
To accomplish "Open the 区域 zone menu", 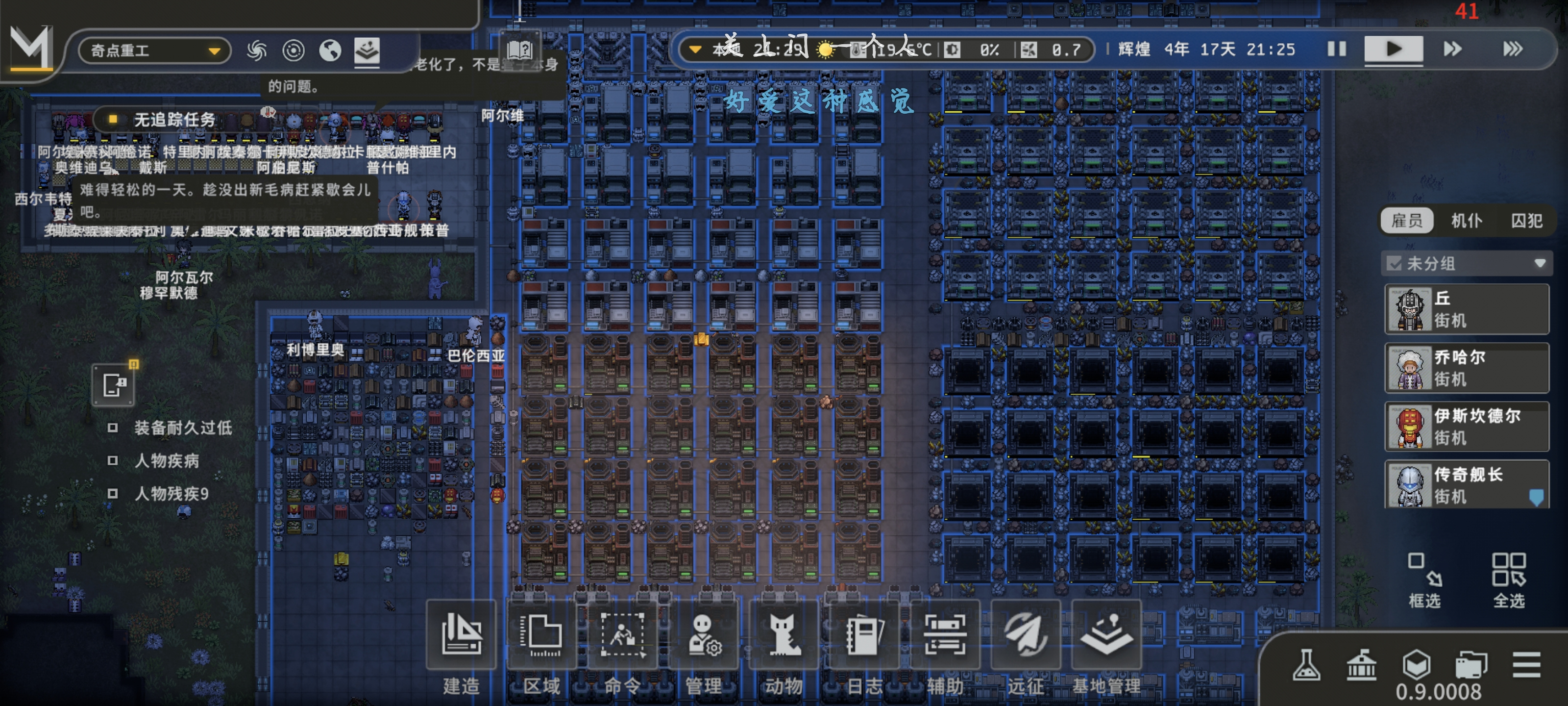I will [541, 635].
